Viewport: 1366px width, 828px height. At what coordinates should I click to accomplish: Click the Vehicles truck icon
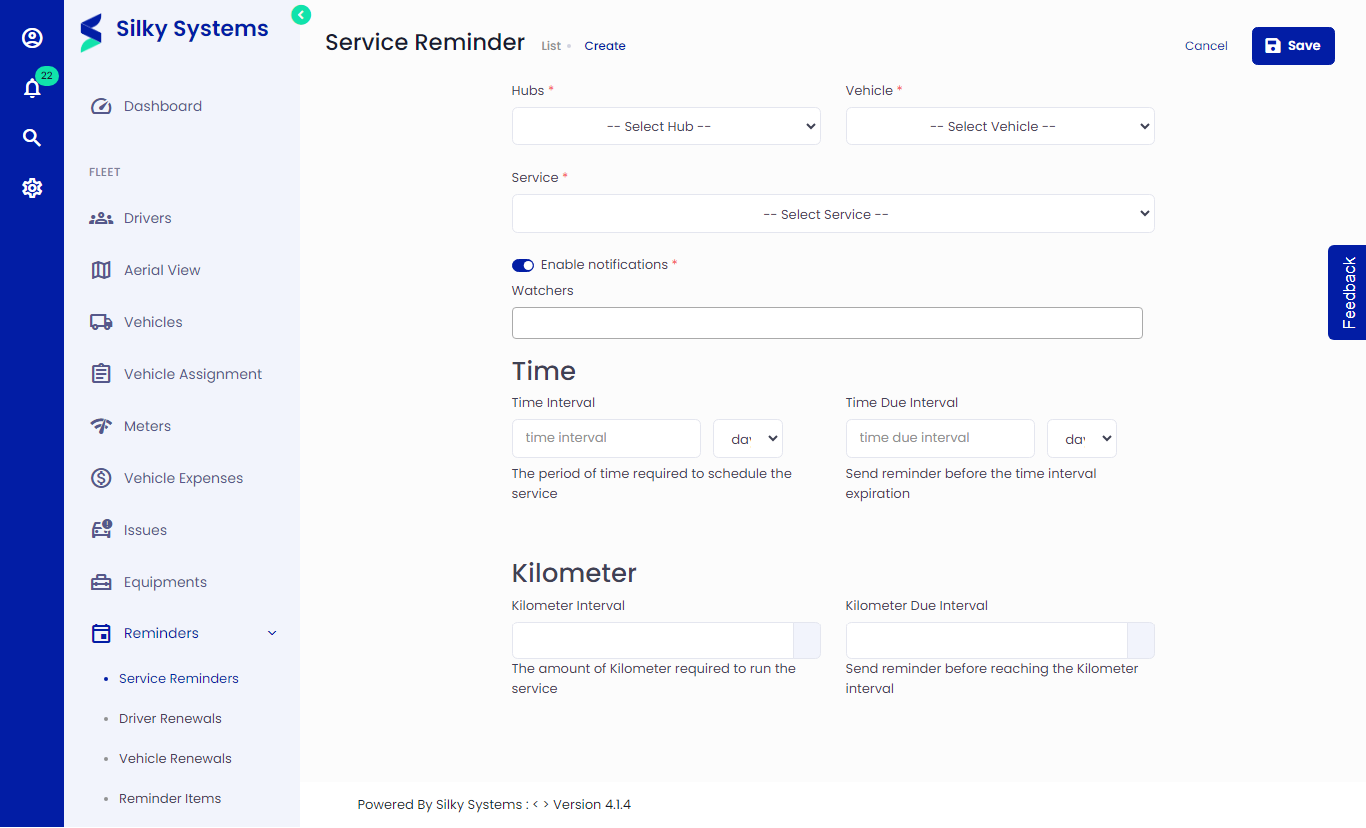(x=100, y=321)
